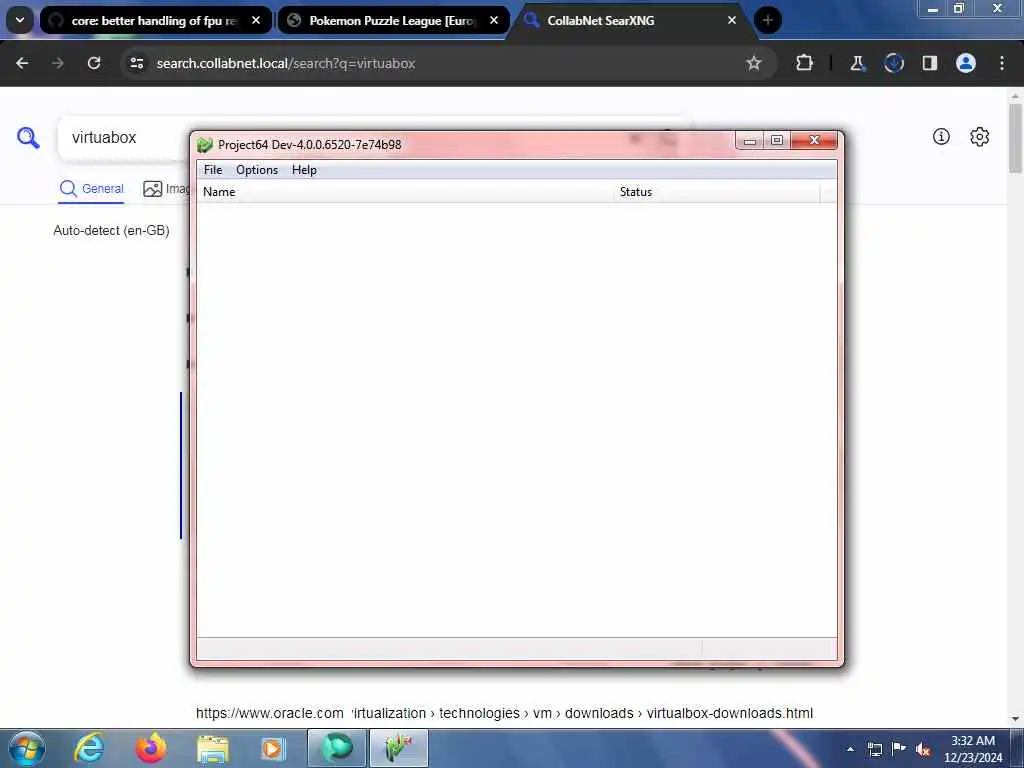Image resolution: width=1024 pixels, height=768 pixels.
Task: Open the Options menu in Project64
Action: pos(257,170)
